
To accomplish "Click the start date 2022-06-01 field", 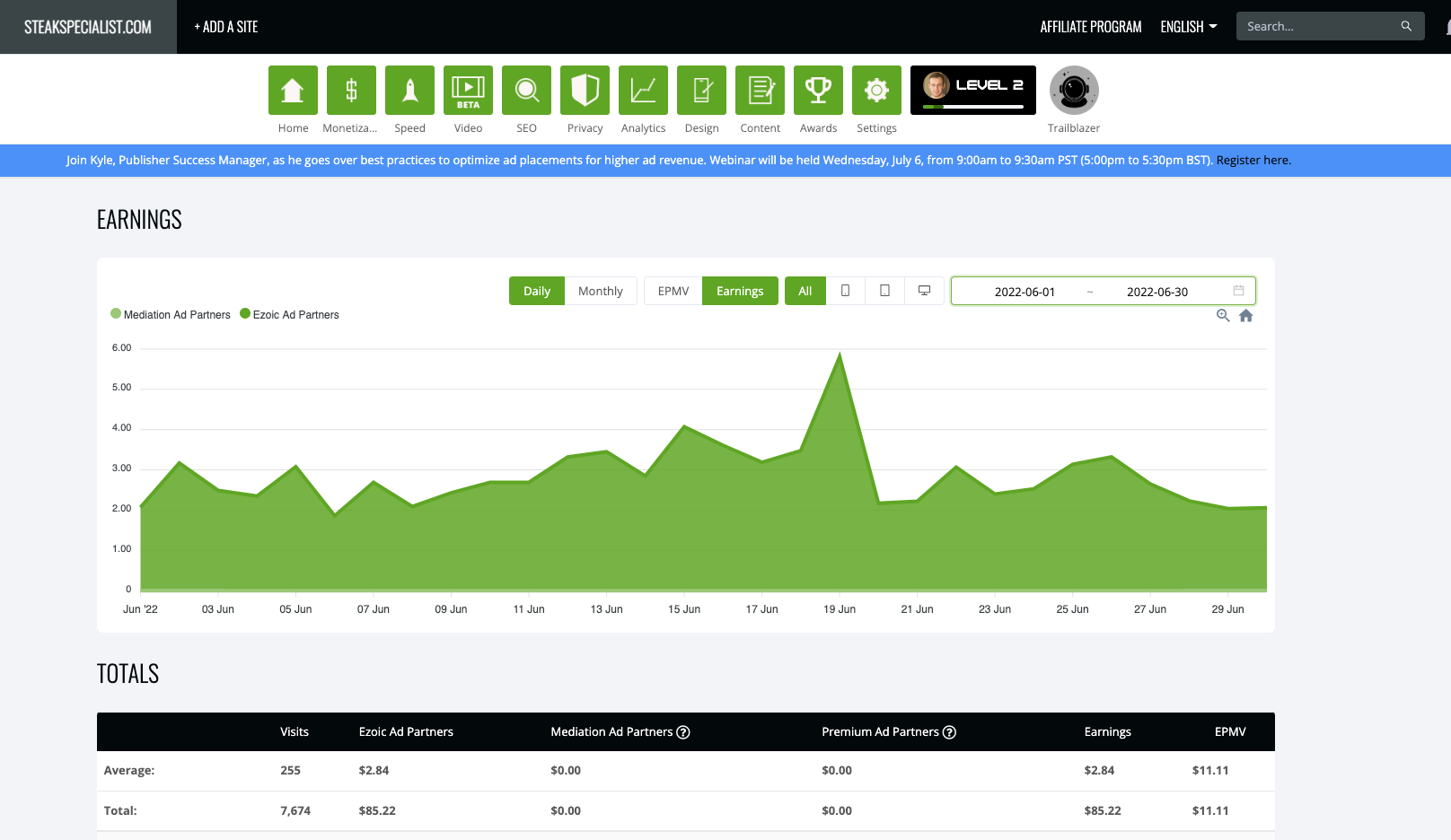I will click(1024, 292).
